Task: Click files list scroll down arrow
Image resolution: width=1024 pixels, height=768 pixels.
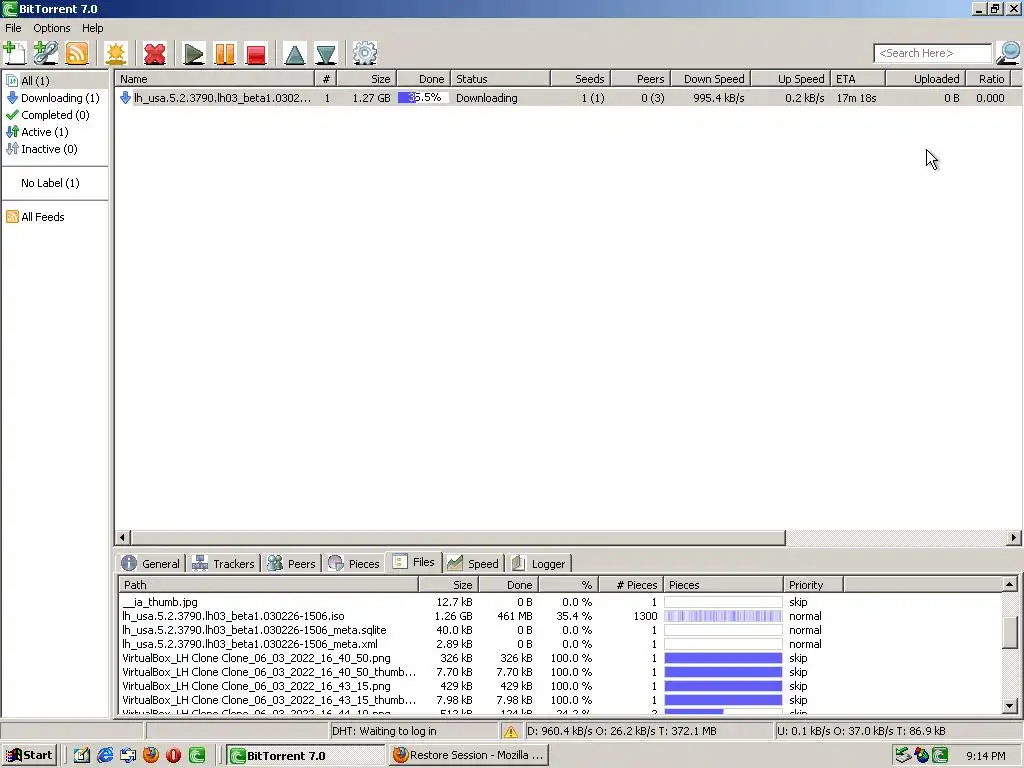Action: pyautogui.click(x=1010, y=705)
